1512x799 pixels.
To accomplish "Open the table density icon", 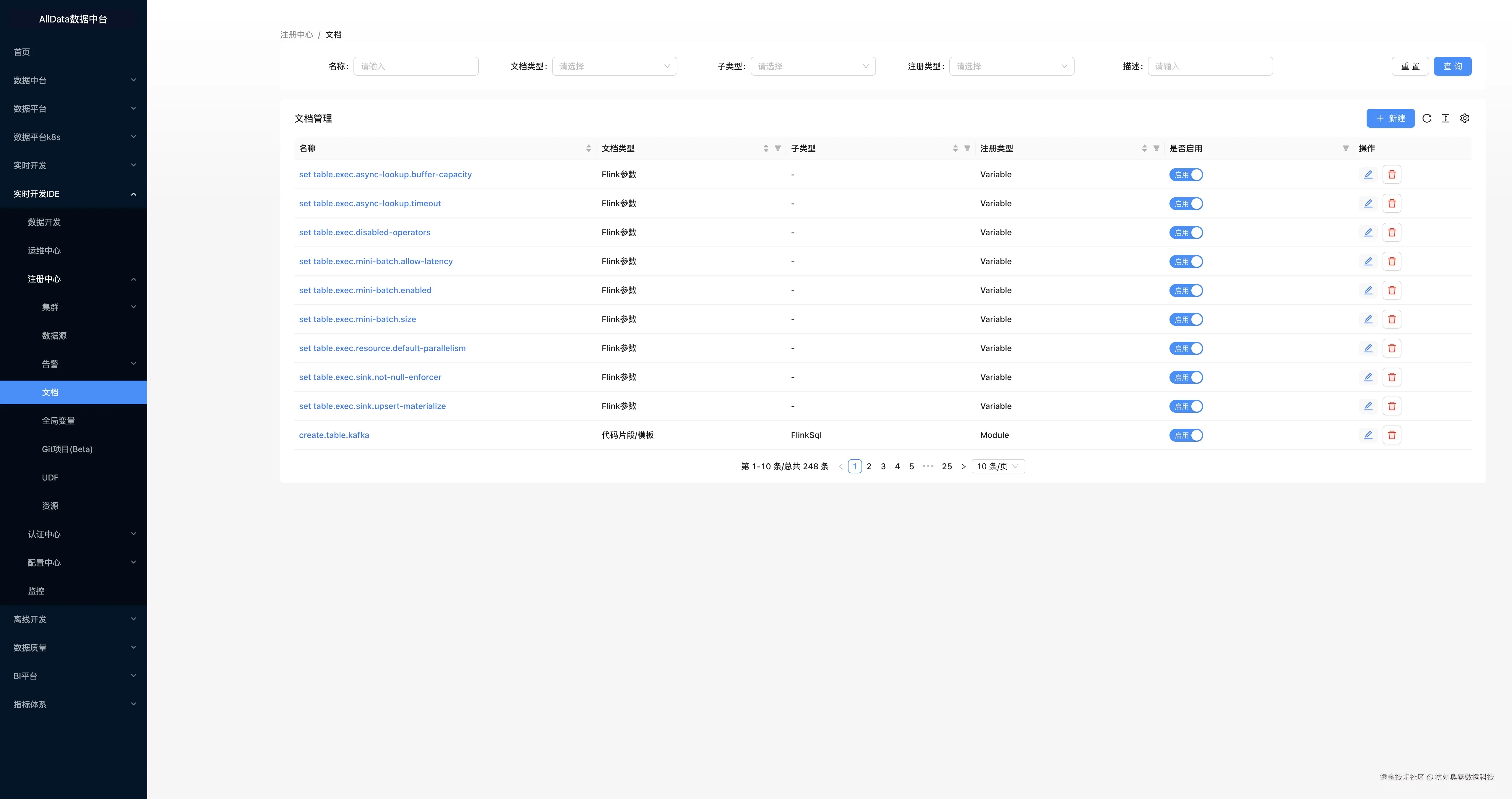I will coord(1446,118).
